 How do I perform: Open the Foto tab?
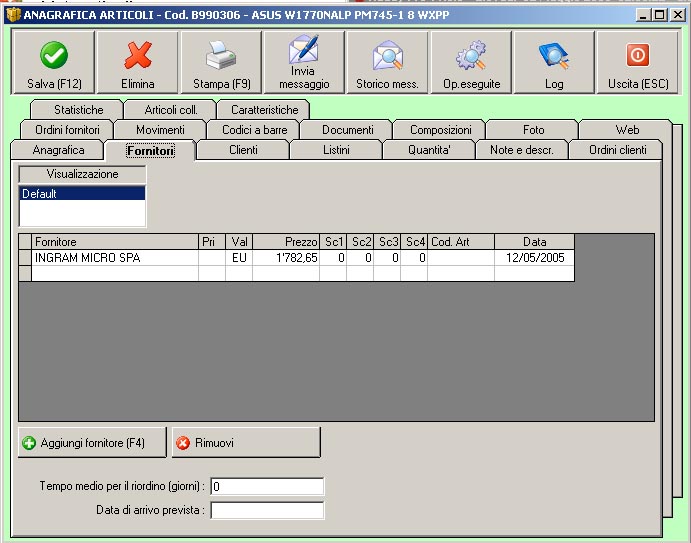pyautogui.click(x=533, y=130)
